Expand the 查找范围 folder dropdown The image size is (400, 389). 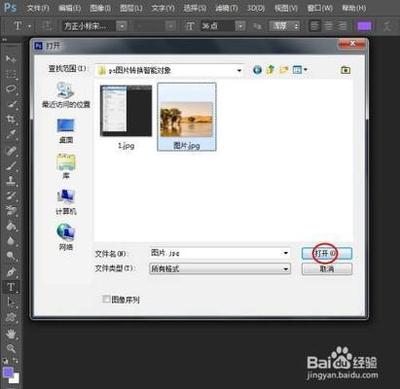239,70
